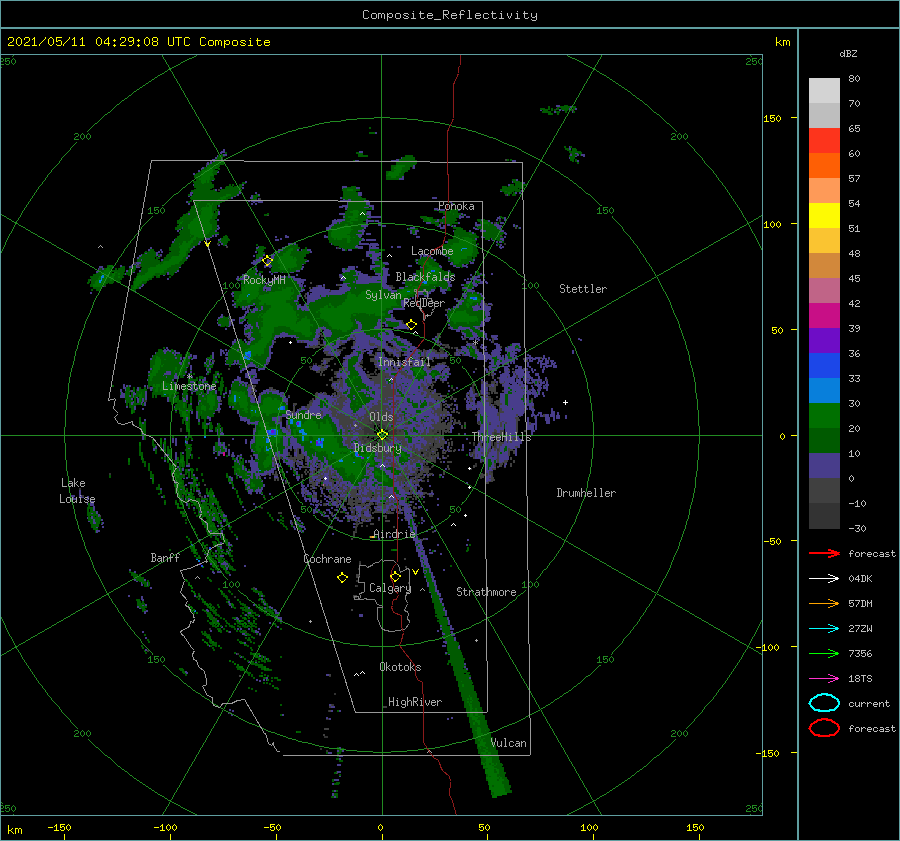Click the yellow radar site marker near Olds
This screenshot has height=841, width=900.
(x=382, y=435)
